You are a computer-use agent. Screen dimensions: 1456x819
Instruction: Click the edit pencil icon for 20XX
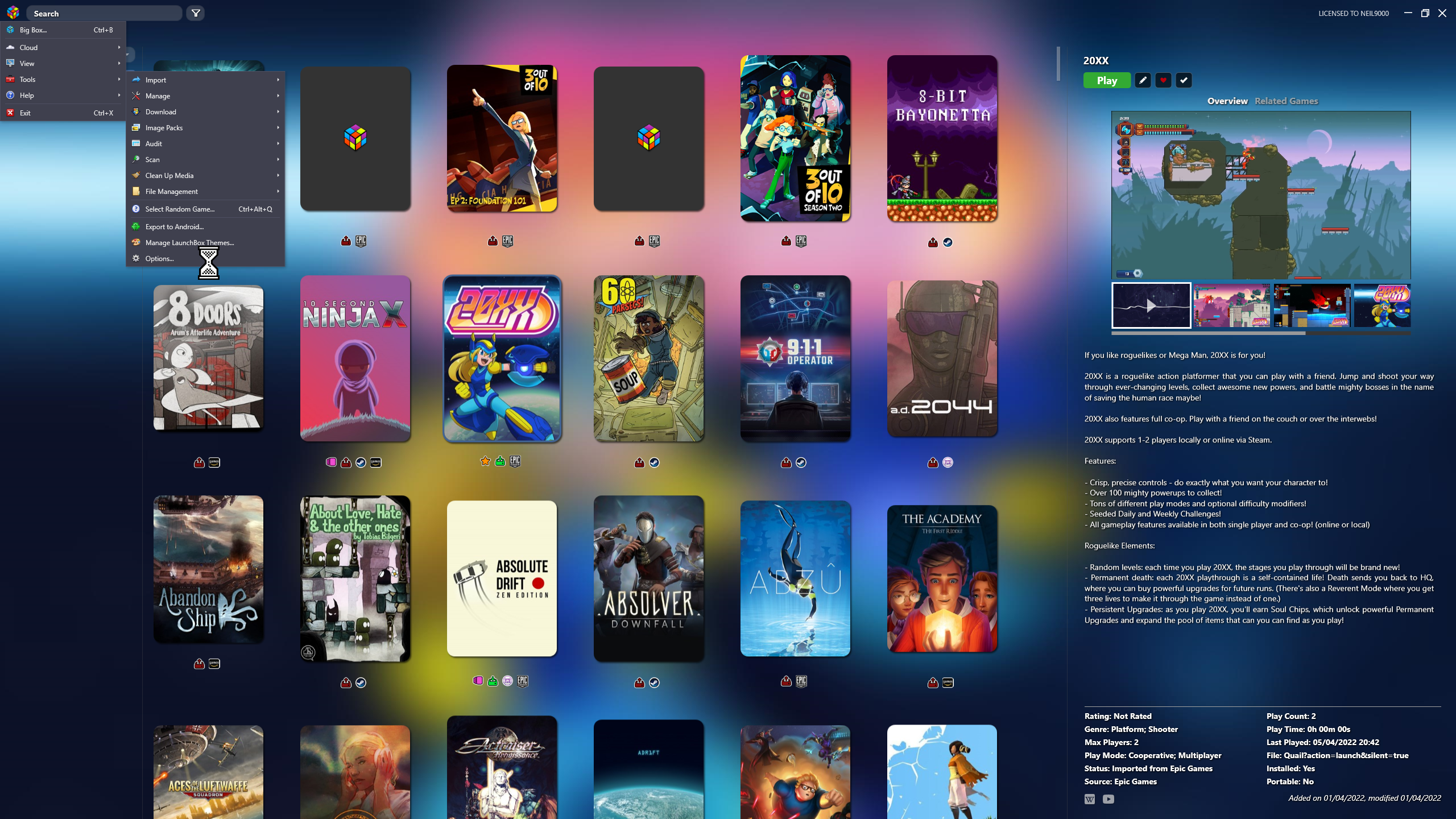coord(1143,80)
